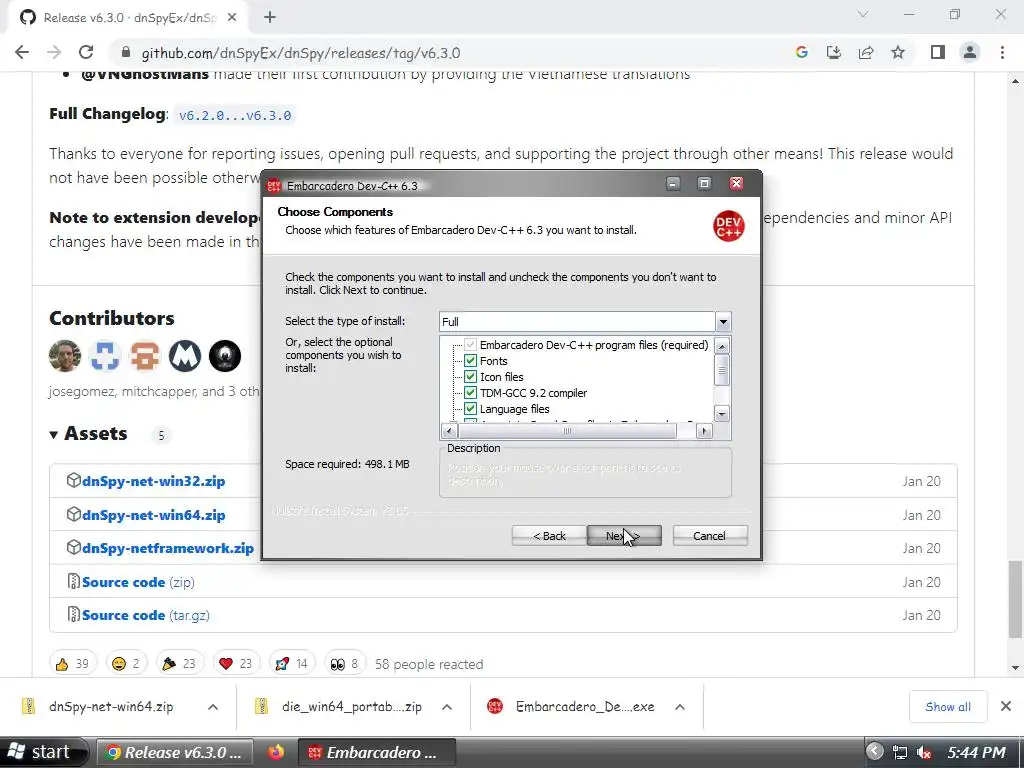Click the heart reaction

236,664
